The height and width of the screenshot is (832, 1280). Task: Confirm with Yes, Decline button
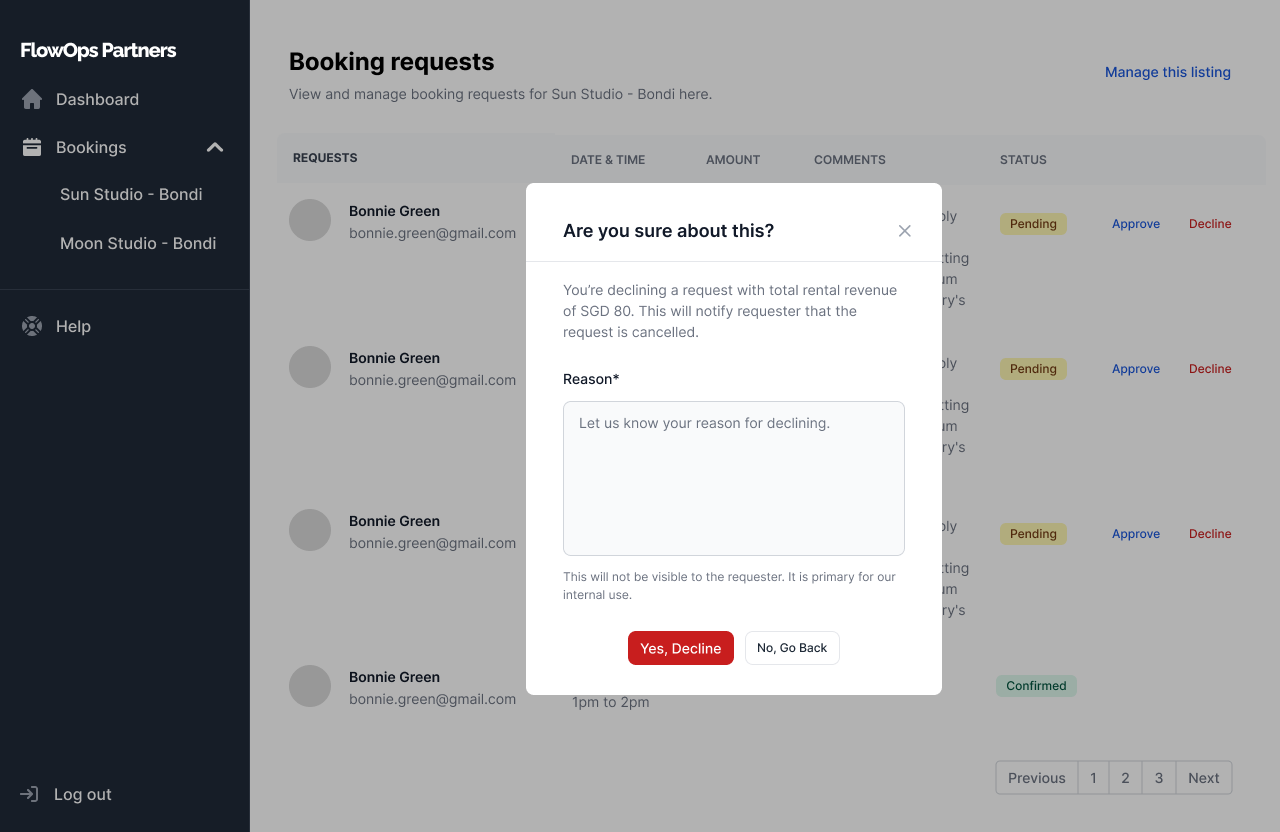point(681,648)
